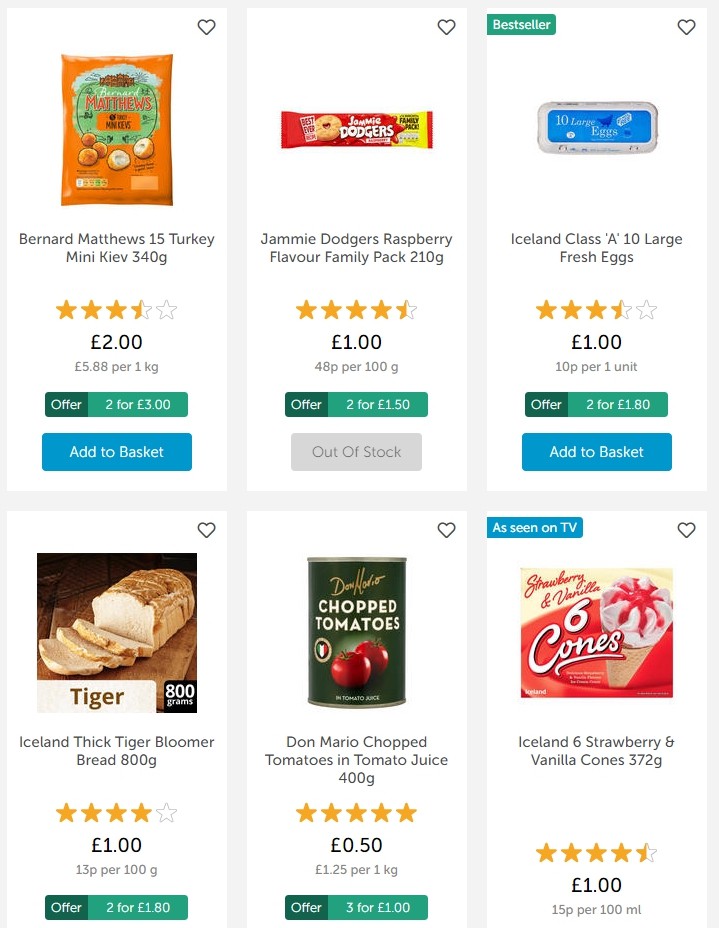Add Iceland Class 'A' 10 Large Fresh Eggs to basket

point(596,452)
